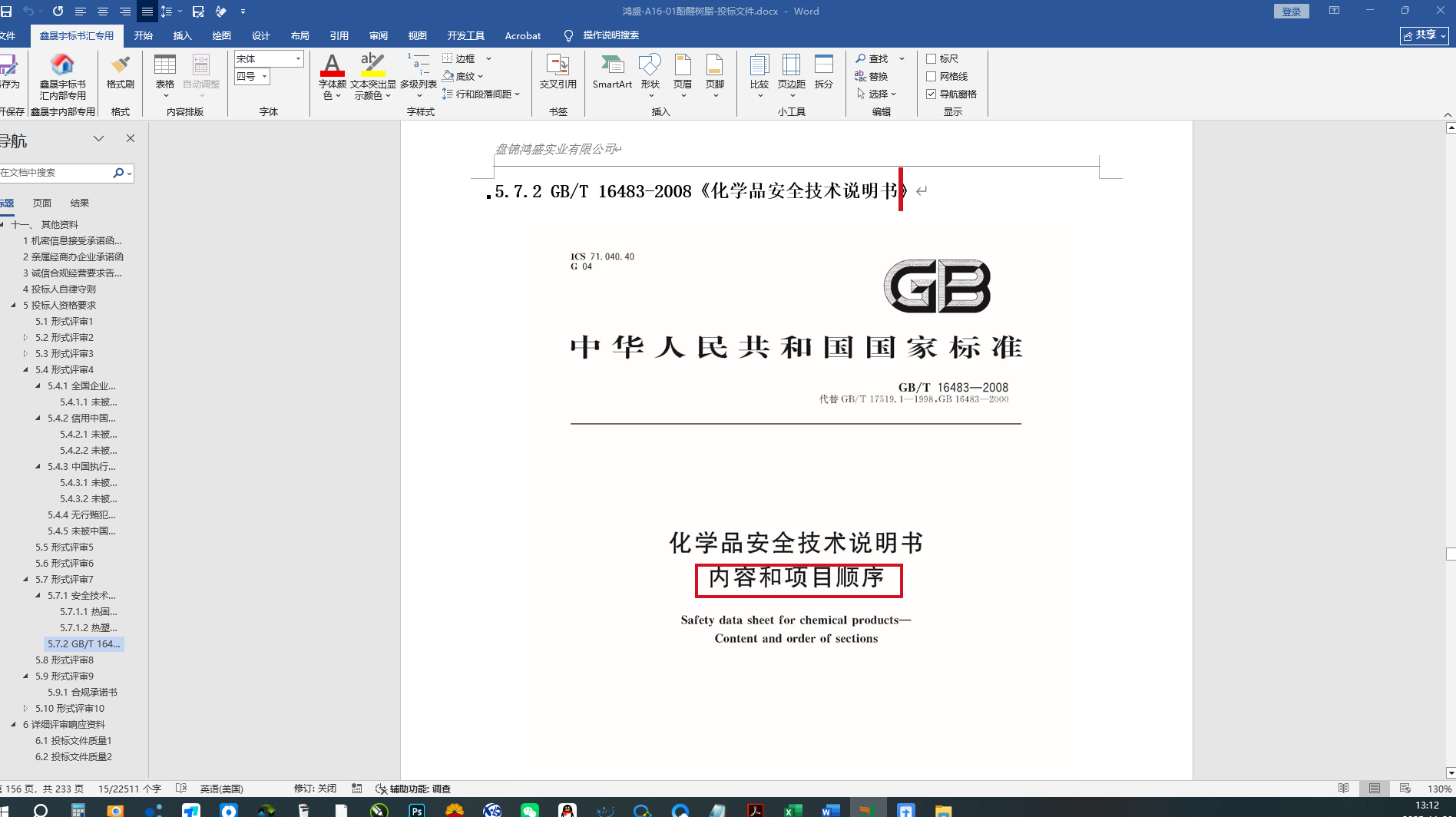Close the navigation pane
This screenshot has height=817, width=1456.
(131, 138)
